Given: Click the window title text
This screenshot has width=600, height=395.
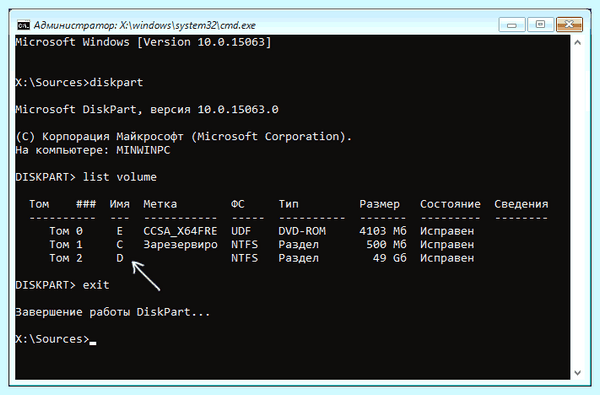Looking at the screenshot, I should [144, 25].
